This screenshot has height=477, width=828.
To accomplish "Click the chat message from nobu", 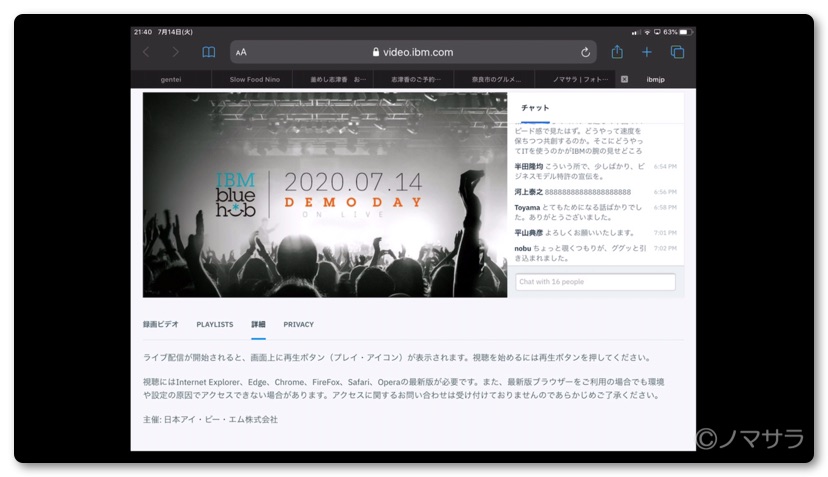I will coord(596,253).
